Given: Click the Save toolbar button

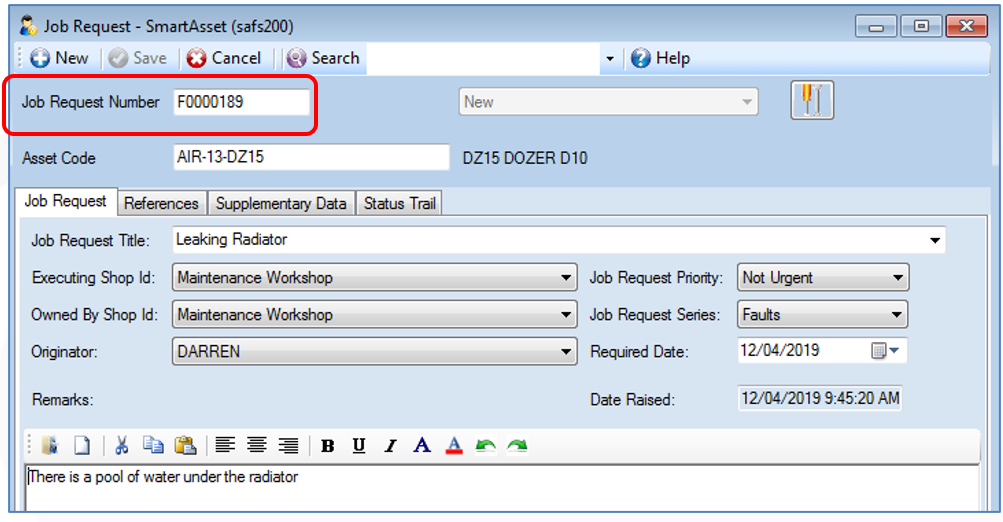Looking at the screenshot, I should coord(138,58).
